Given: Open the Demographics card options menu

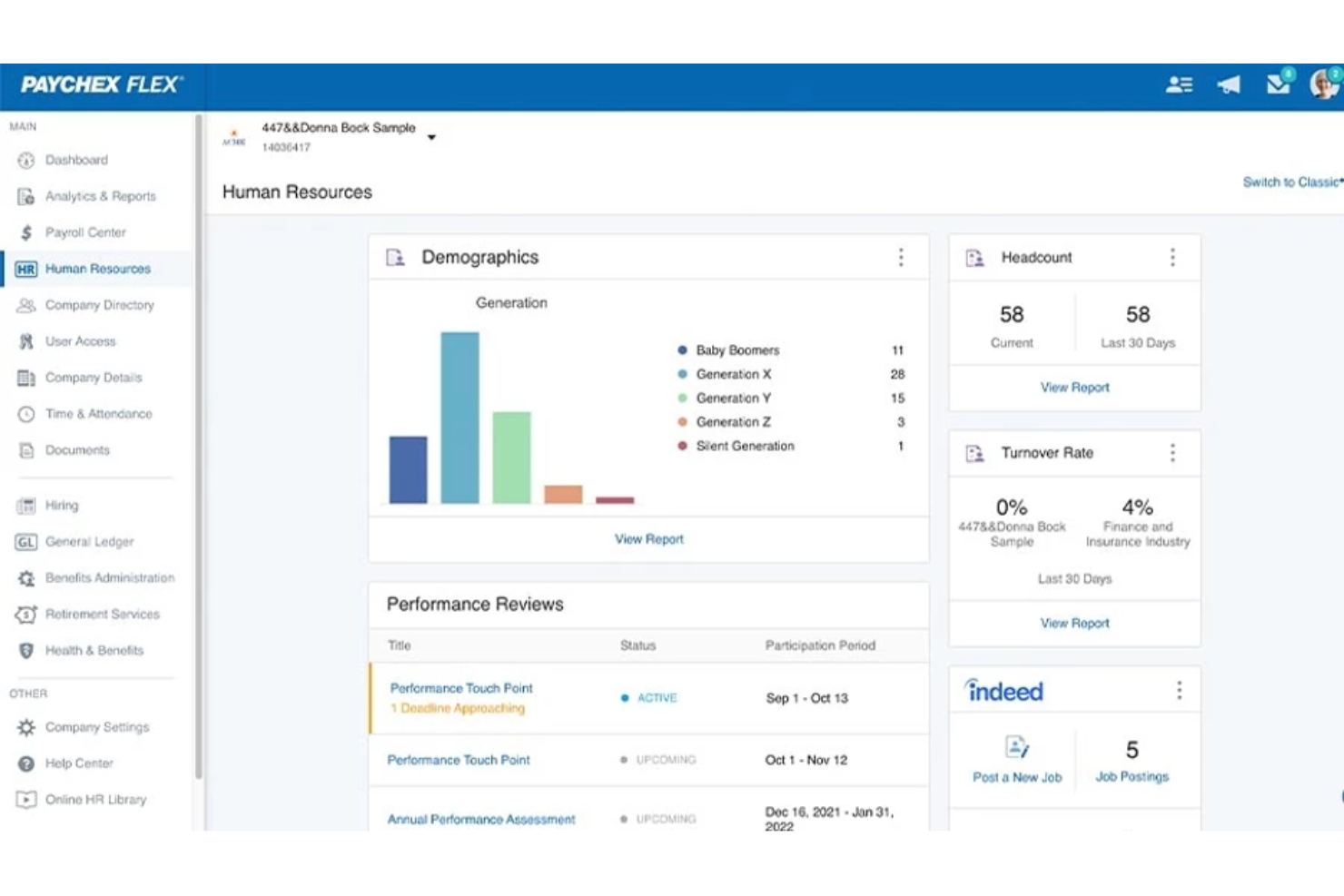Looking at the screenshot, I should (x=902, y=258).
